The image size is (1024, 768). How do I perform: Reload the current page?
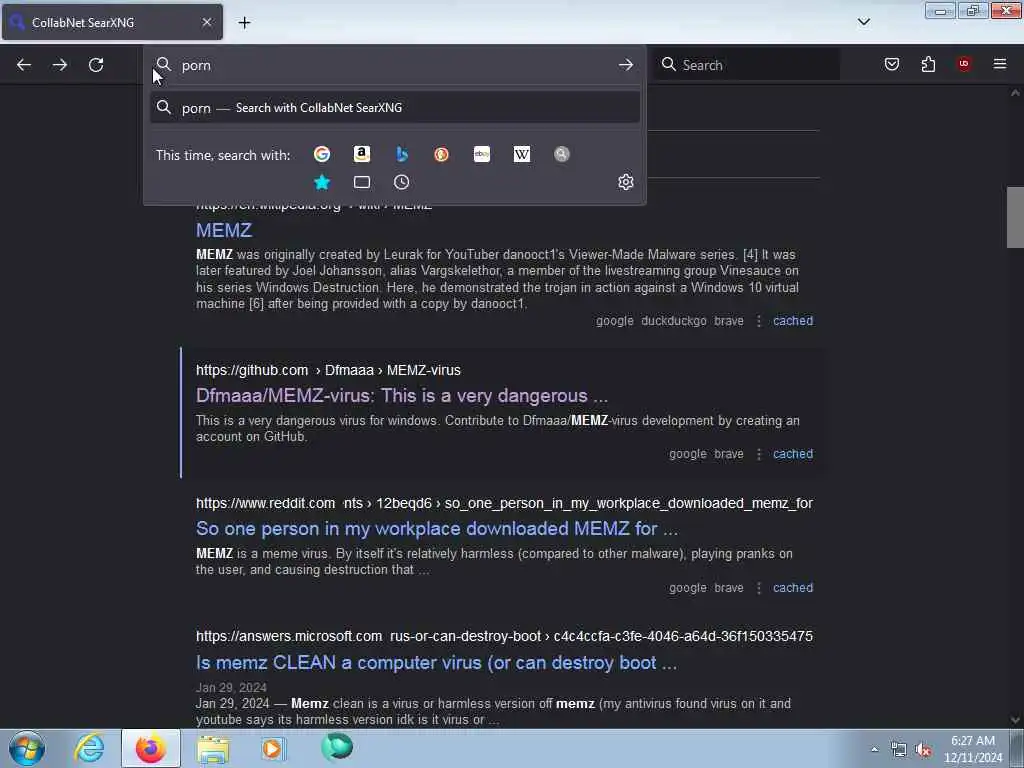(x=96, y=65)
